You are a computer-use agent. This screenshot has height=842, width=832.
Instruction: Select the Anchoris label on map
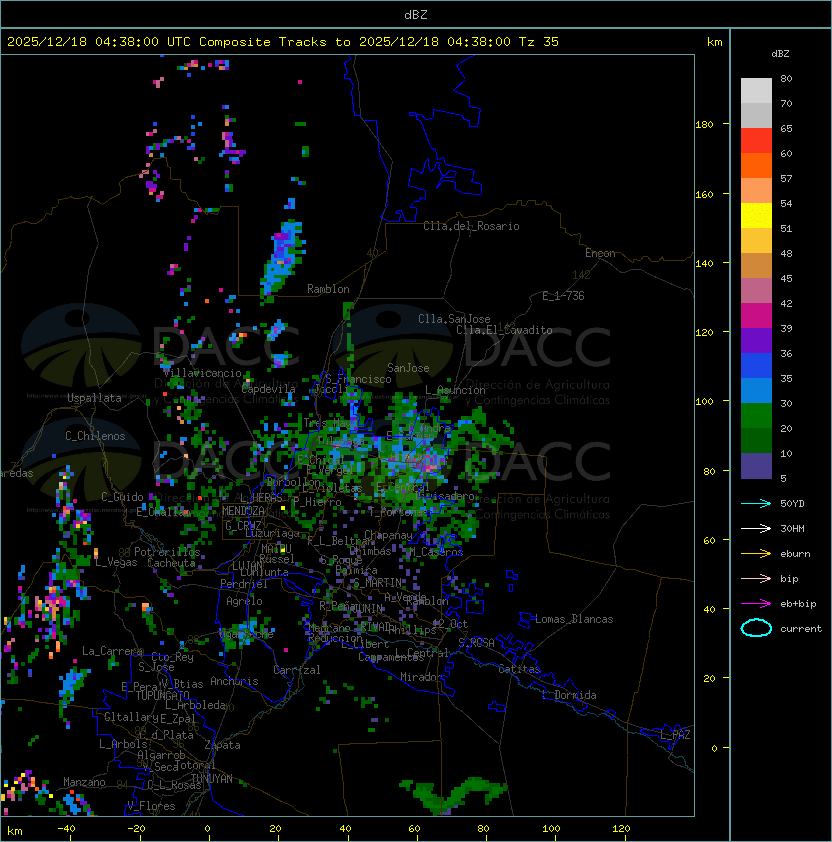pyautogui.click(x=234, y=681)
